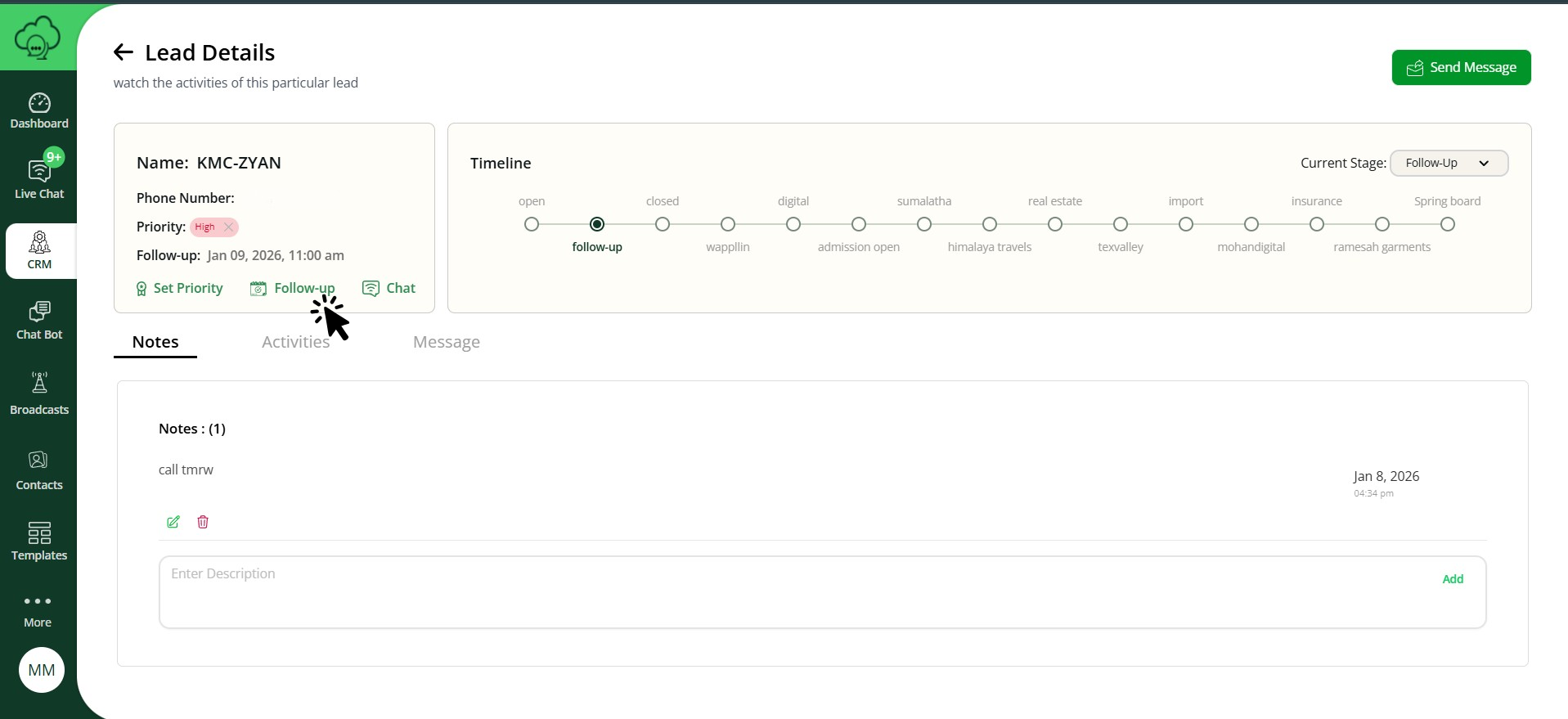Open the Templates sidebar item
This screenshot has width=1568, height=719.
39,541
